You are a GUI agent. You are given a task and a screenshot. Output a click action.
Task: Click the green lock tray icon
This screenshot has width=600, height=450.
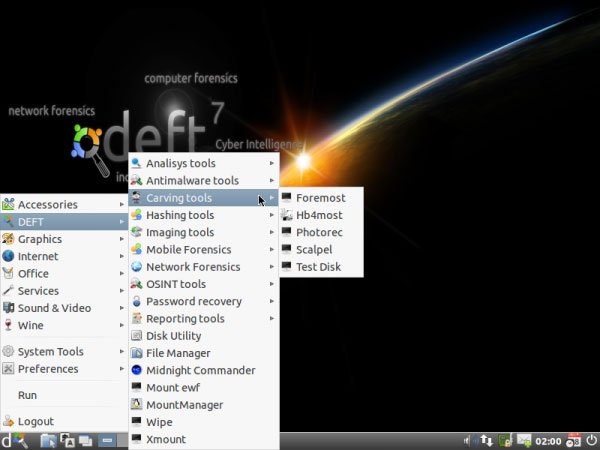[x=505, y=441]
